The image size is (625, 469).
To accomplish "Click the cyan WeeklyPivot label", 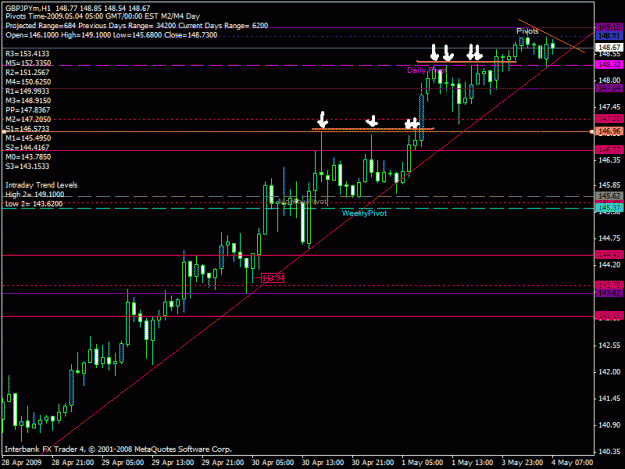I will click(364, 214).
